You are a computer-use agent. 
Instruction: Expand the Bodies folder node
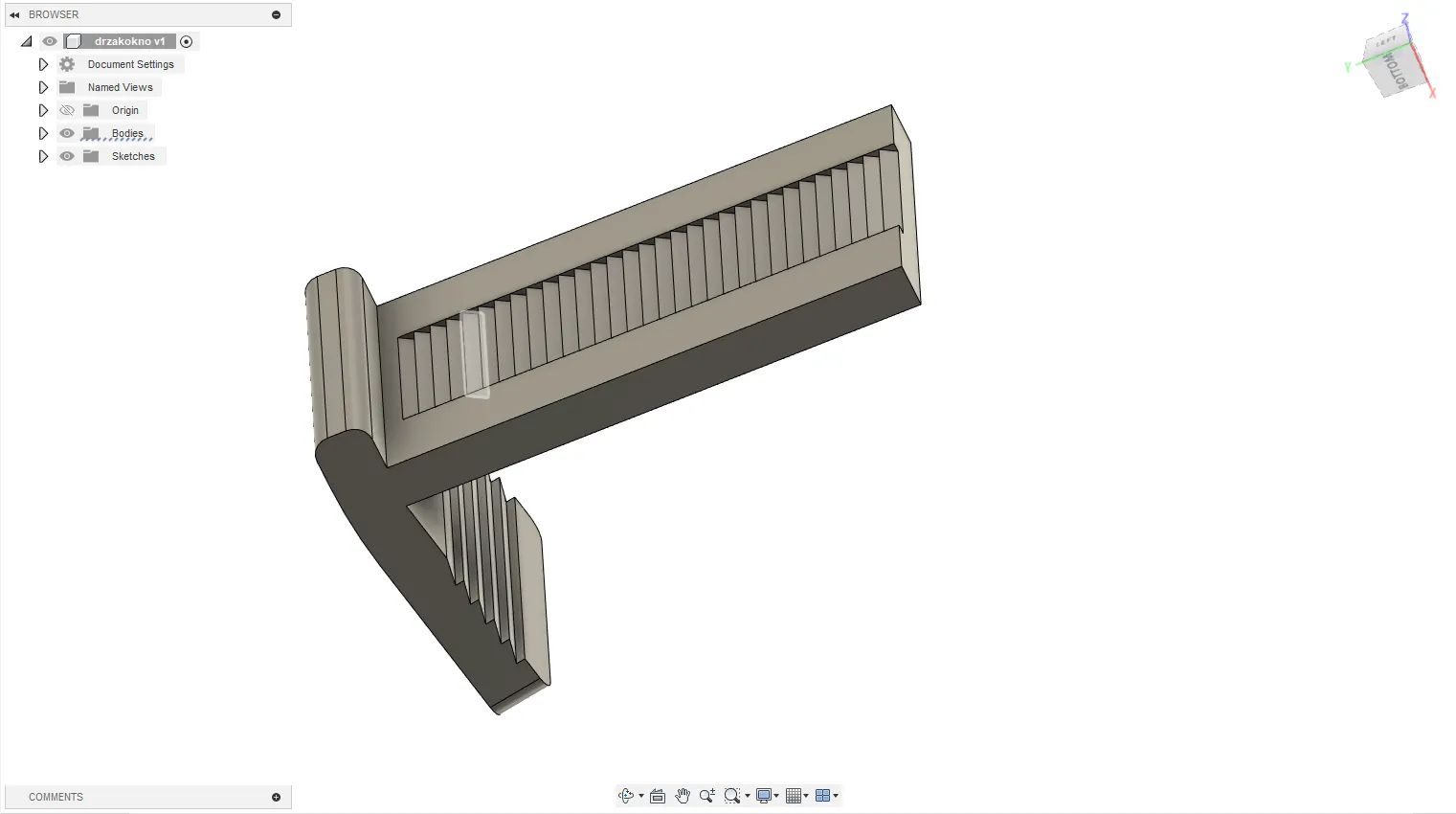(43, 133)
